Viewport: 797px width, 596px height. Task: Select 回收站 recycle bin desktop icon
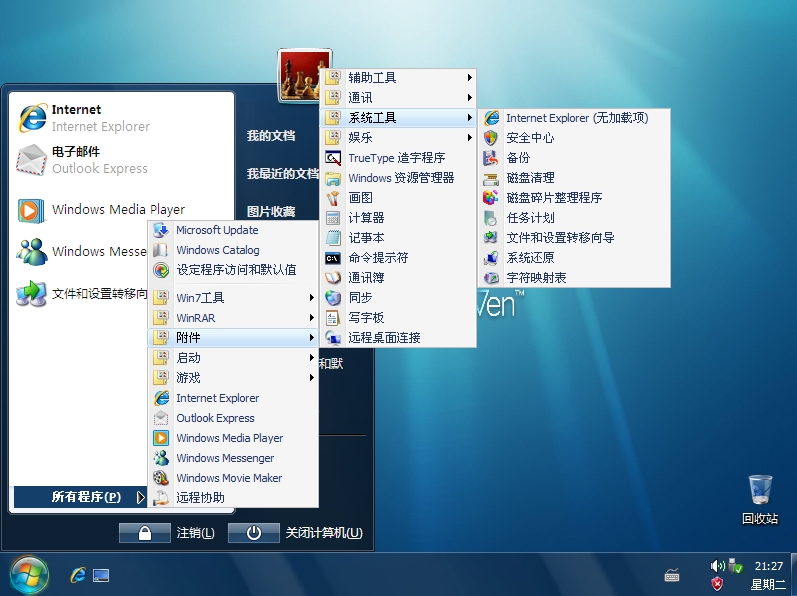point(760,500)
